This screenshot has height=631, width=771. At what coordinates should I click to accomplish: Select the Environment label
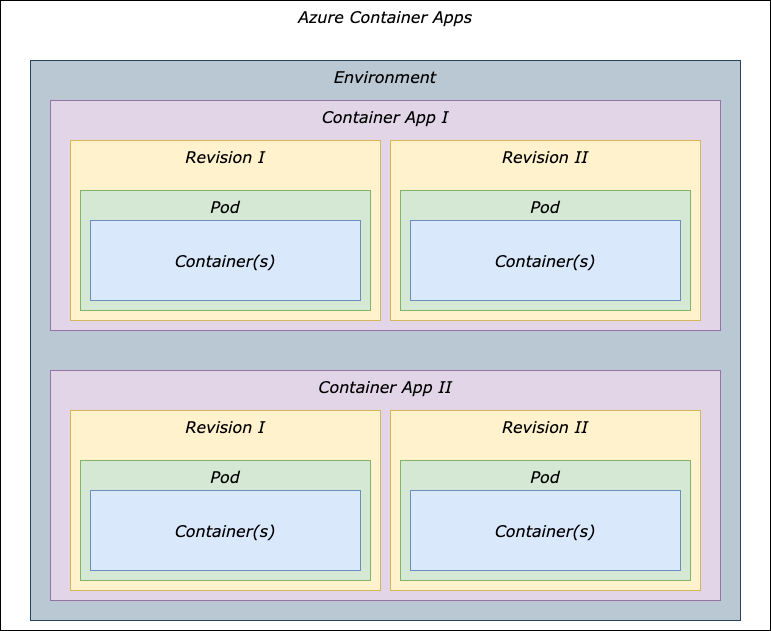(385, 78)
